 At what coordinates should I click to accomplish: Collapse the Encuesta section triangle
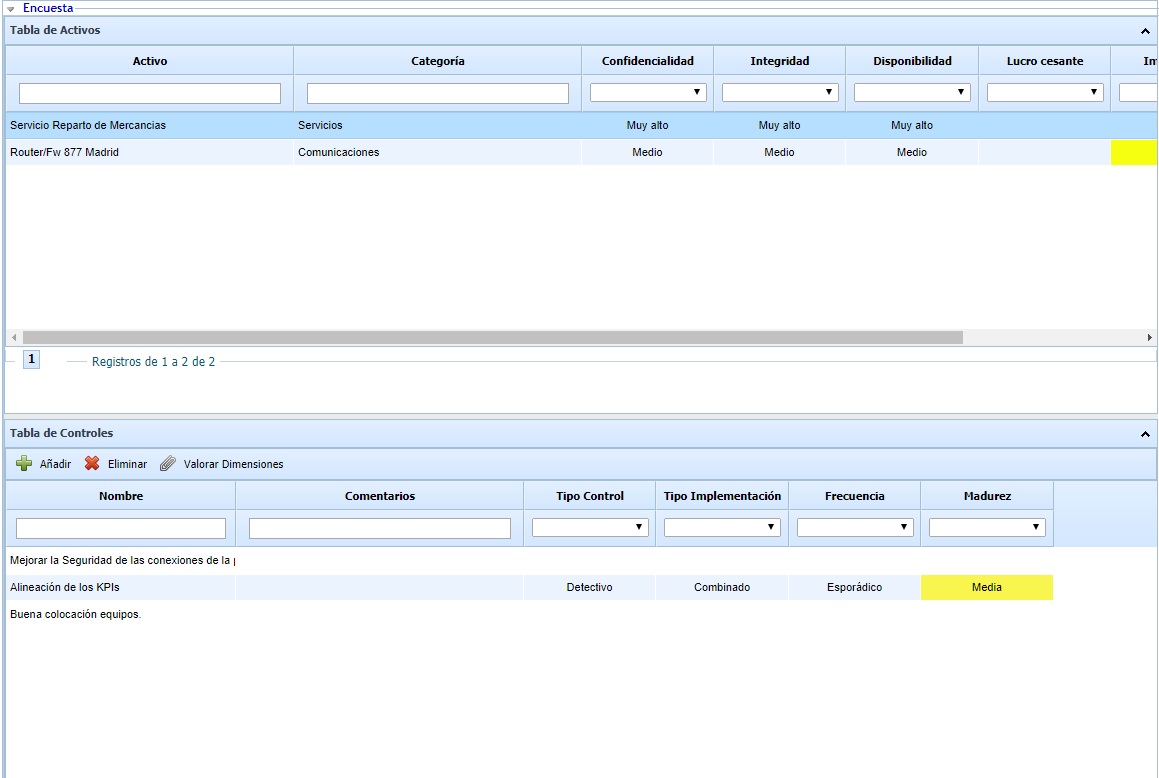[10, 9]
